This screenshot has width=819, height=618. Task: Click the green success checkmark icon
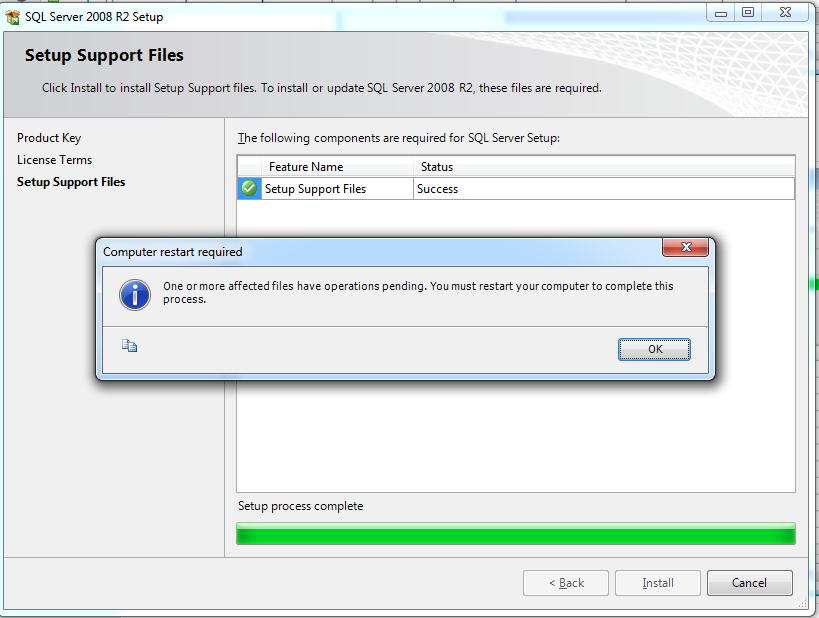pyautogui.click(x=249, y=188)
